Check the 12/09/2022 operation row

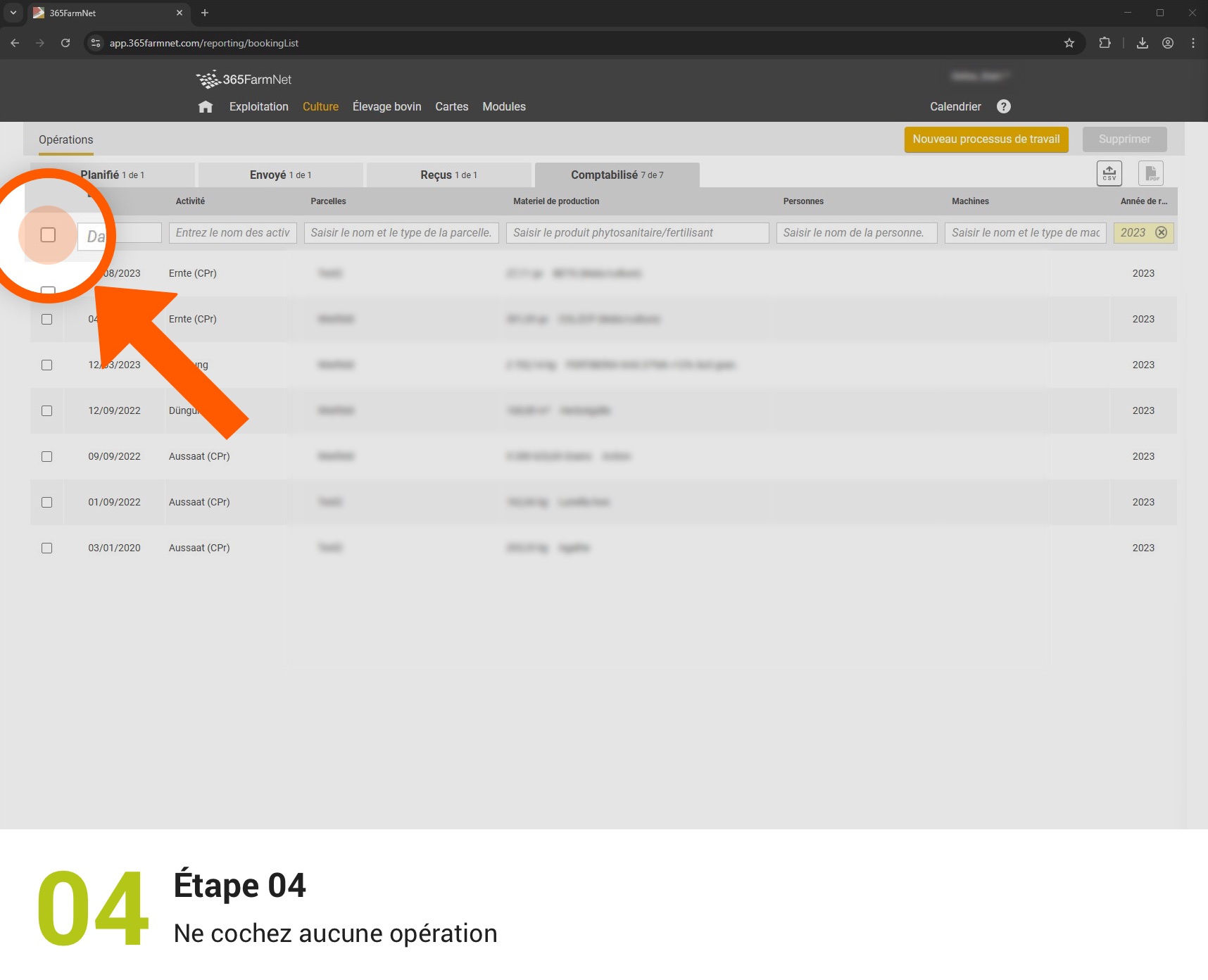(47, 411)
